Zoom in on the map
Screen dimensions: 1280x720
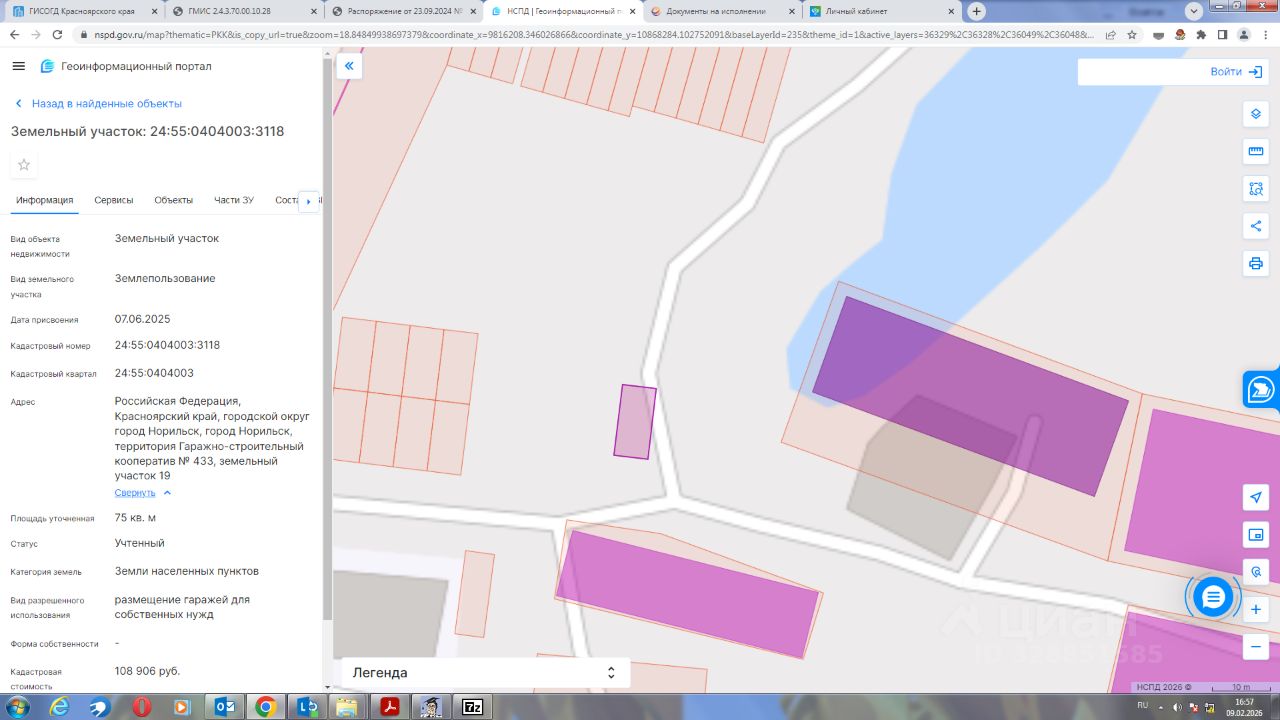click(x=1256, y=609)
